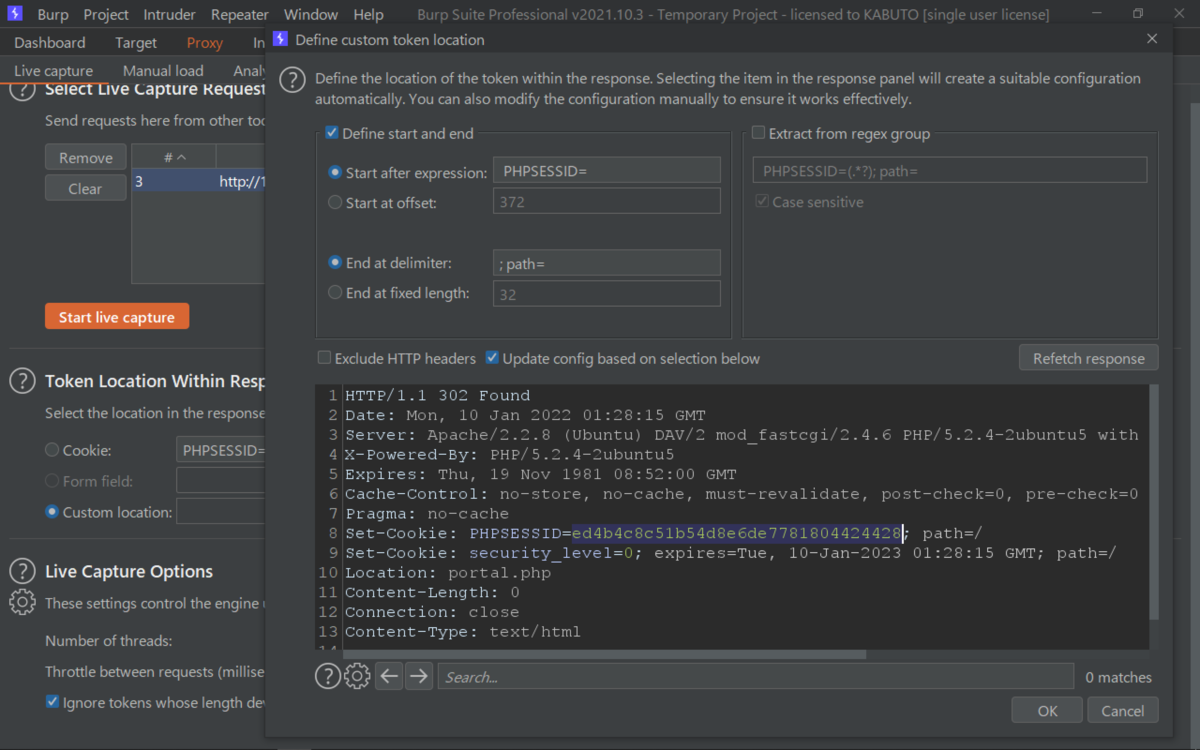
Task: Open response search settings gear icon
Action: [x=357, y=676]
